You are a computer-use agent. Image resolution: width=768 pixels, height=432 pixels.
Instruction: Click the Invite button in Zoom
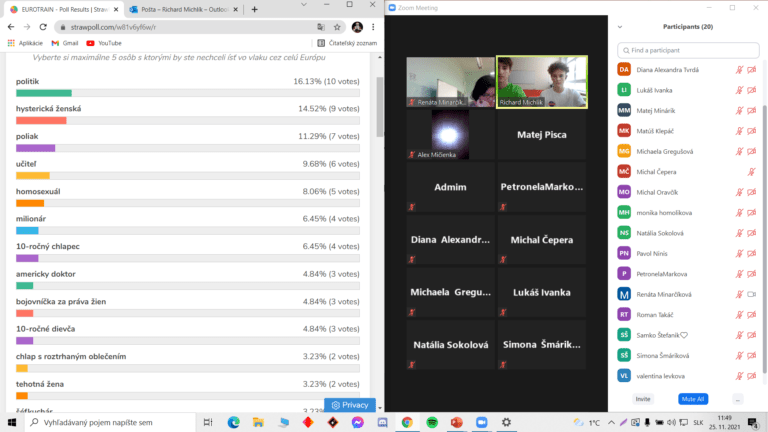point(643,399)
